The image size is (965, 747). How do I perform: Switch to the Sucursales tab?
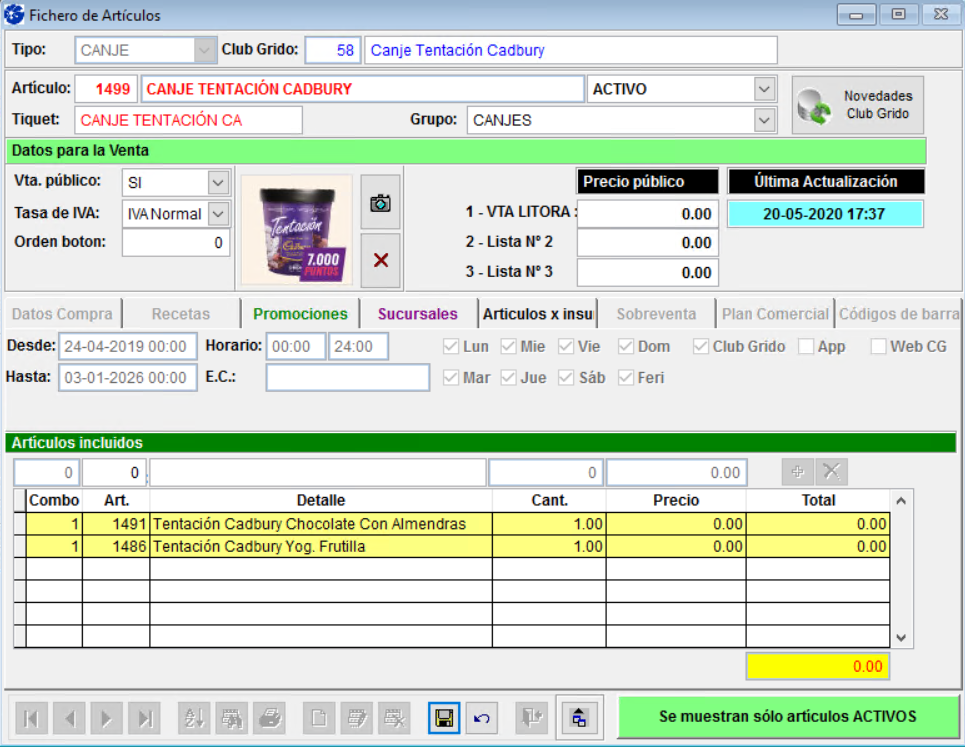(x=418, y=314)
